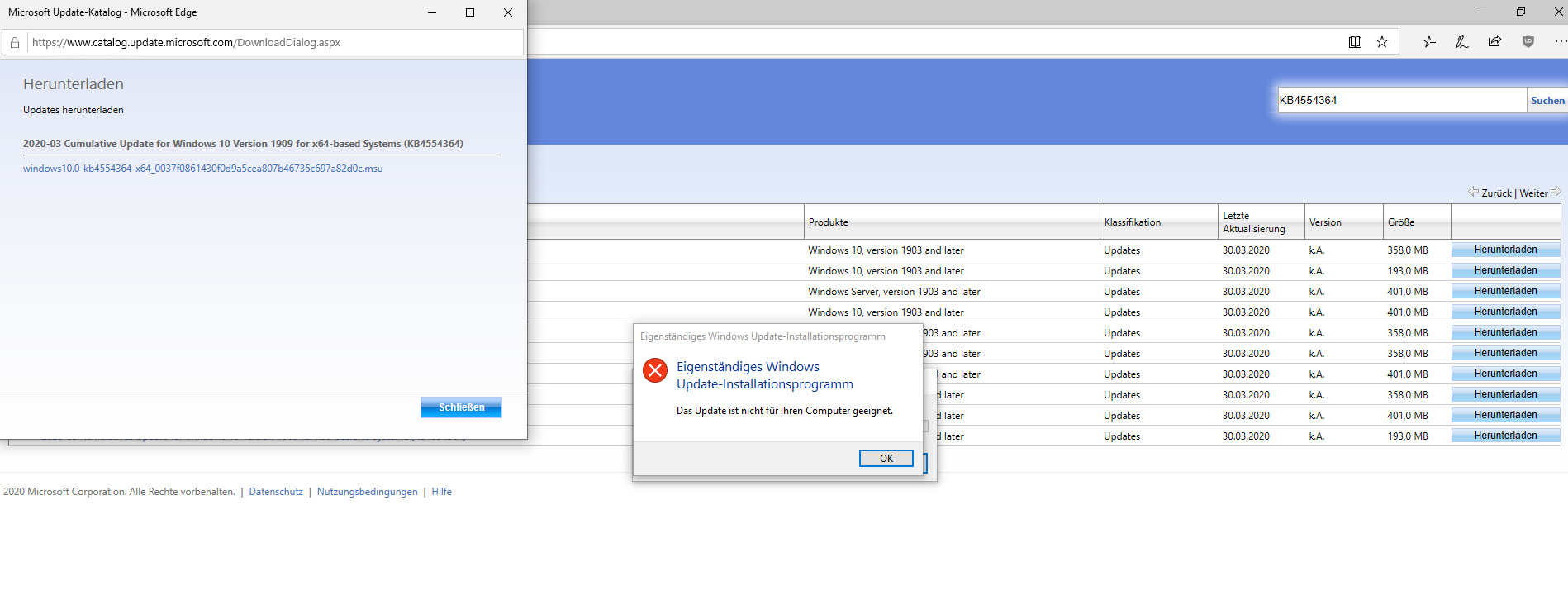Click the popup address bar URL

click(186, 43)
